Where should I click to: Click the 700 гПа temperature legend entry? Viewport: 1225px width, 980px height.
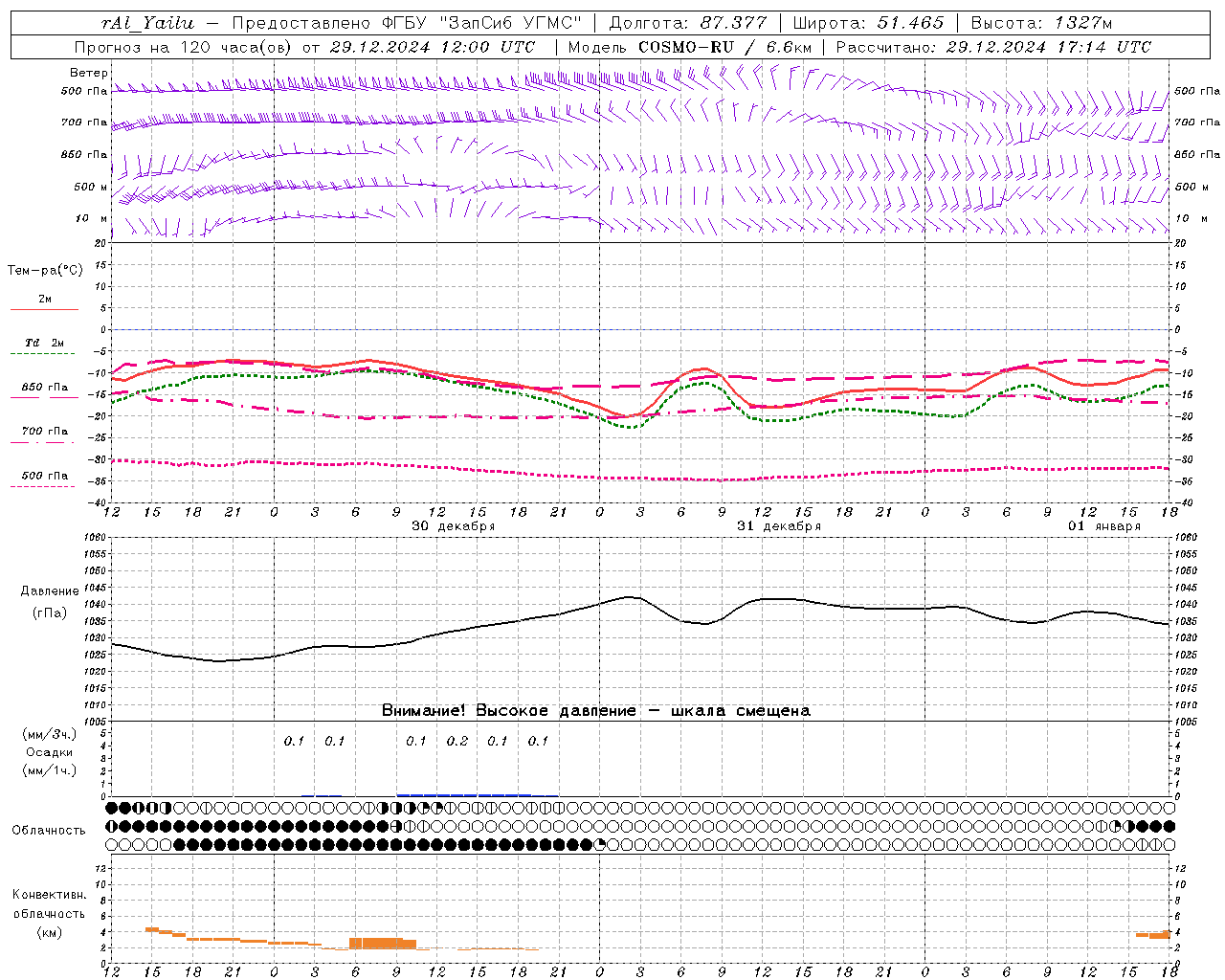(44, 432)
